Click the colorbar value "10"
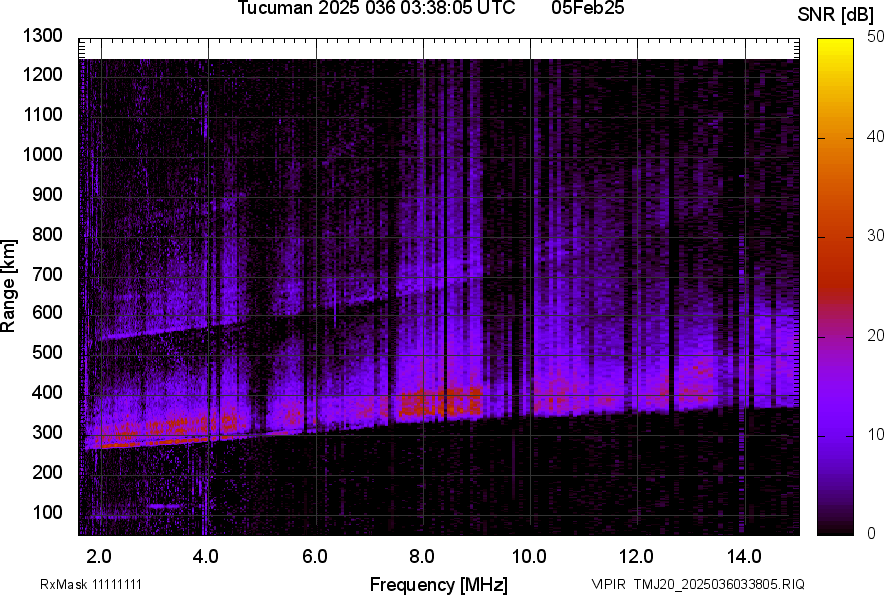 (875, 434)
